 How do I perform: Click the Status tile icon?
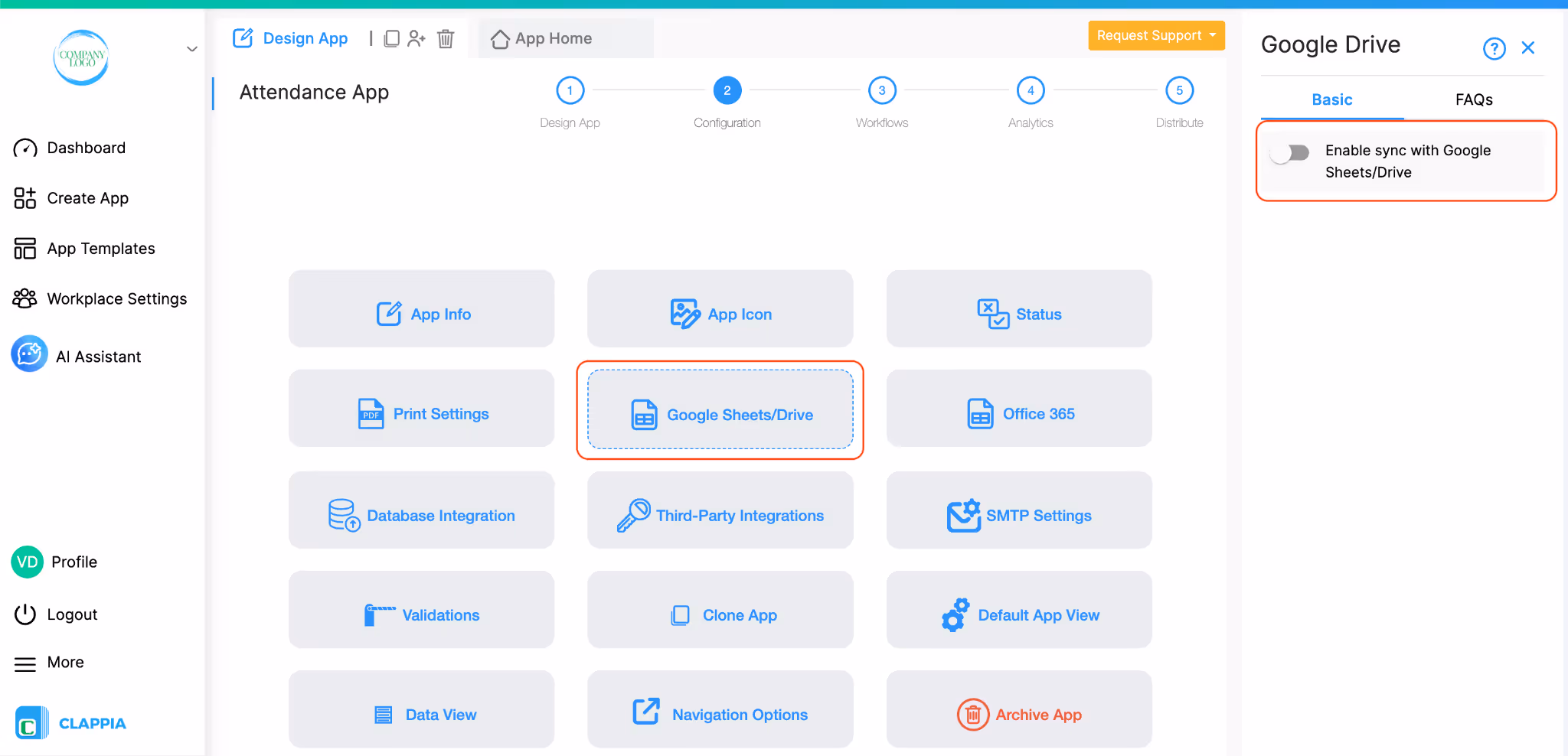[x=993, y=314]
